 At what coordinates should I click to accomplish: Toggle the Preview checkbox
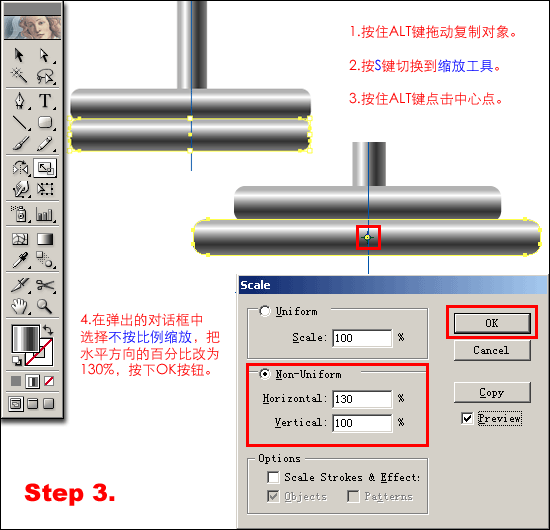467,418
